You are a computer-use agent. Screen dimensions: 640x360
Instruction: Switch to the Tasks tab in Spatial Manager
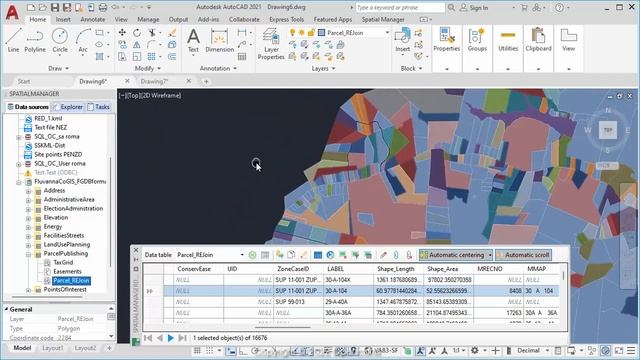pyautogui.click(x=98, y=107)
